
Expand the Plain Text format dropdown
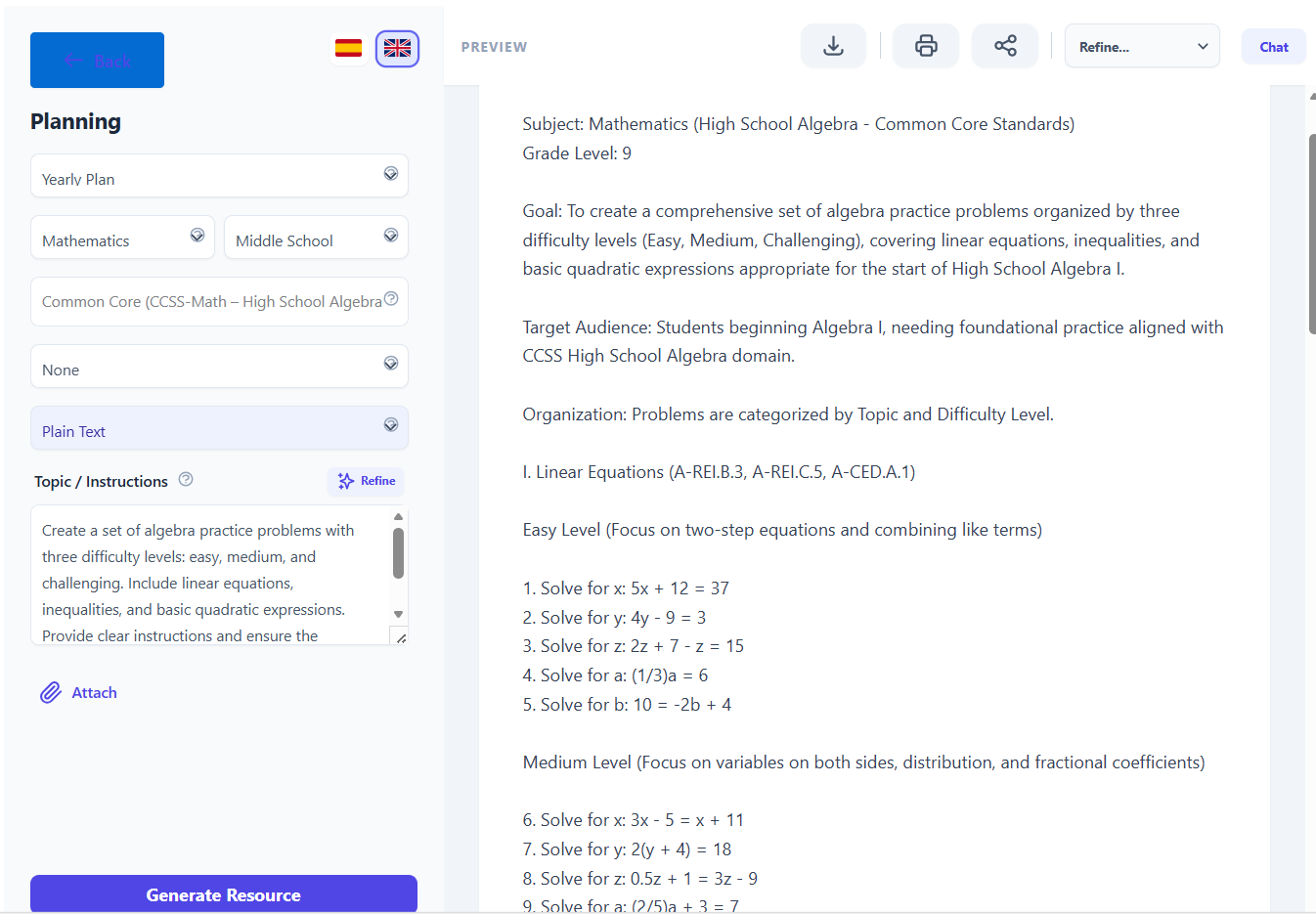point(219,428)
